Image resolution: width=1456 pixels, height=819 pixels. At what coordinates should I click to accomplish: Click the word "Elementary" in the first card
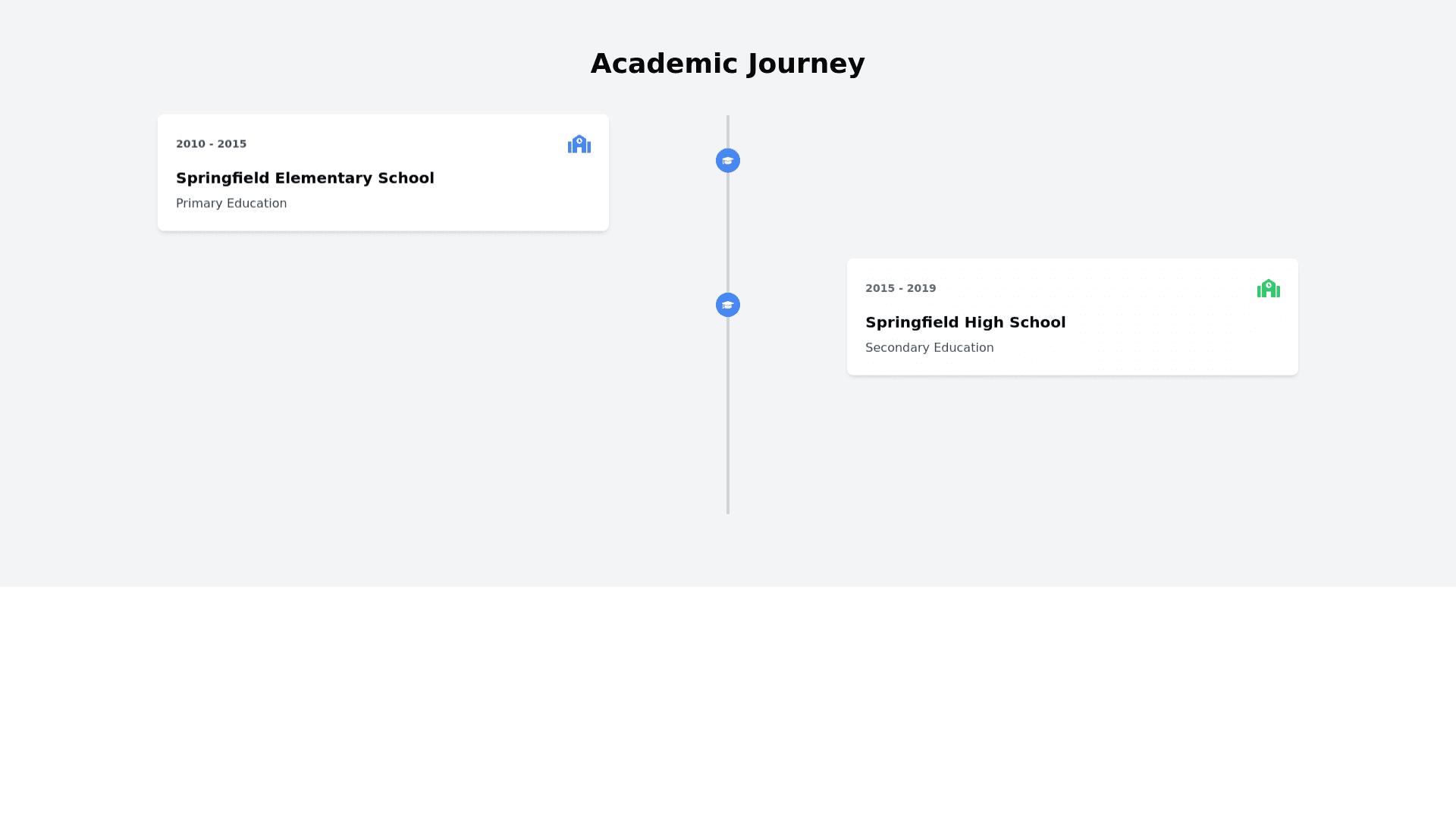(323, 178)
